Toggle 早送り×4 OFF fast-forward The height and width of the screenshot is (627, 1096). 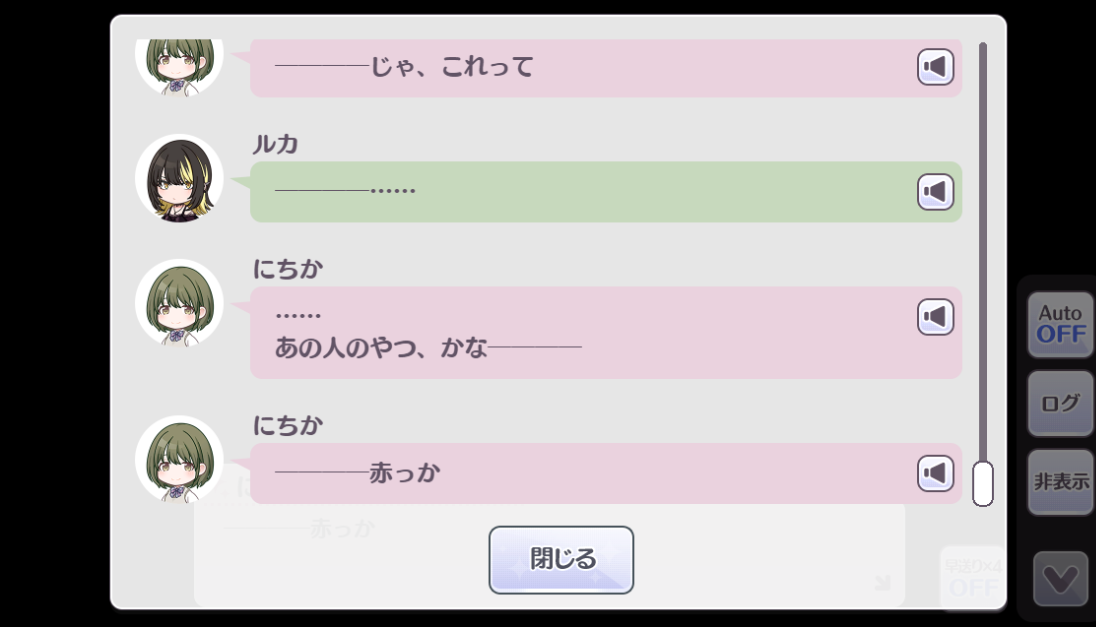(974, 577)
